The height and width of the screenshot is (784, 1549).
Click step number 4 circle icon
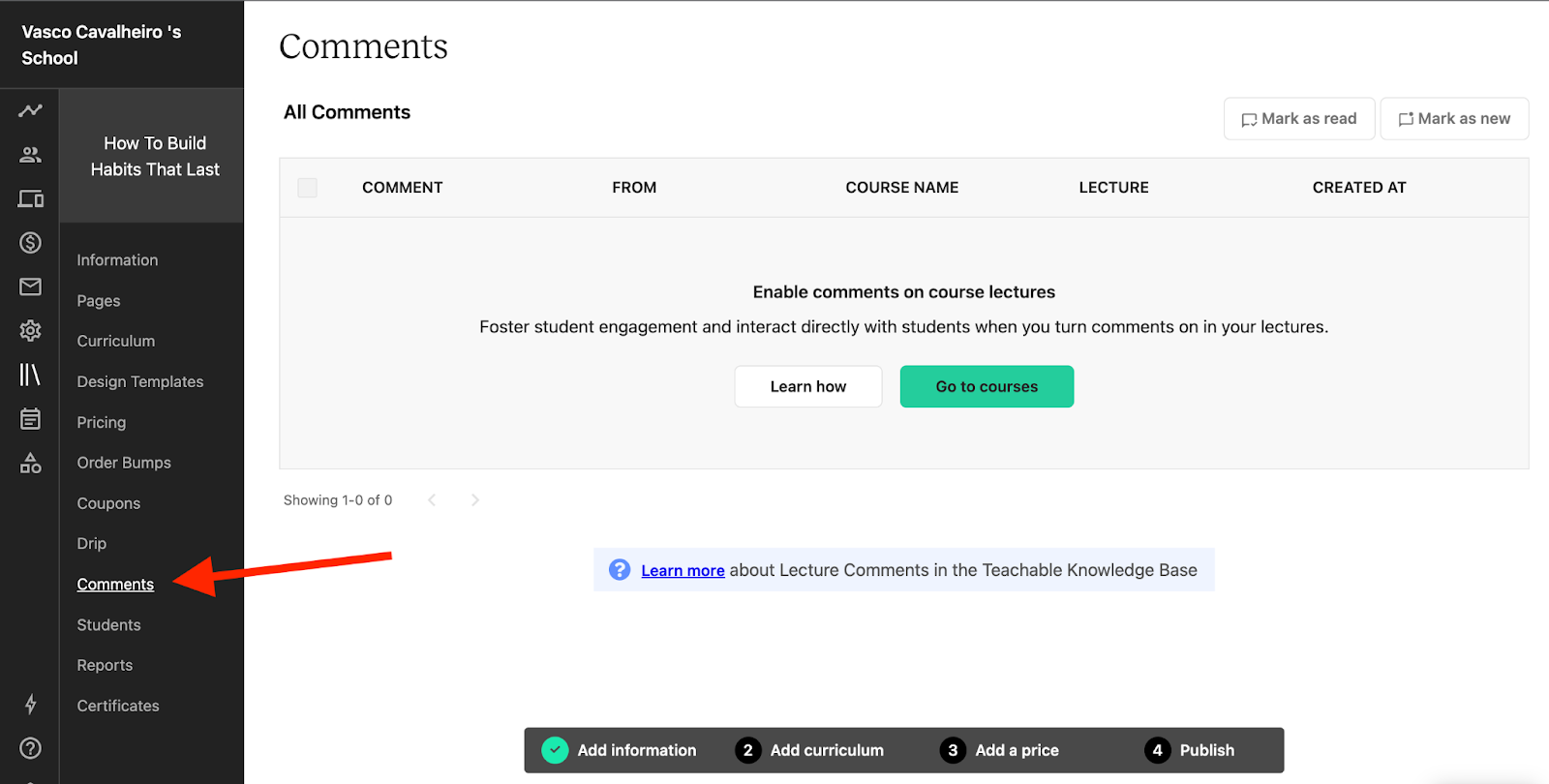point(1157,750)
